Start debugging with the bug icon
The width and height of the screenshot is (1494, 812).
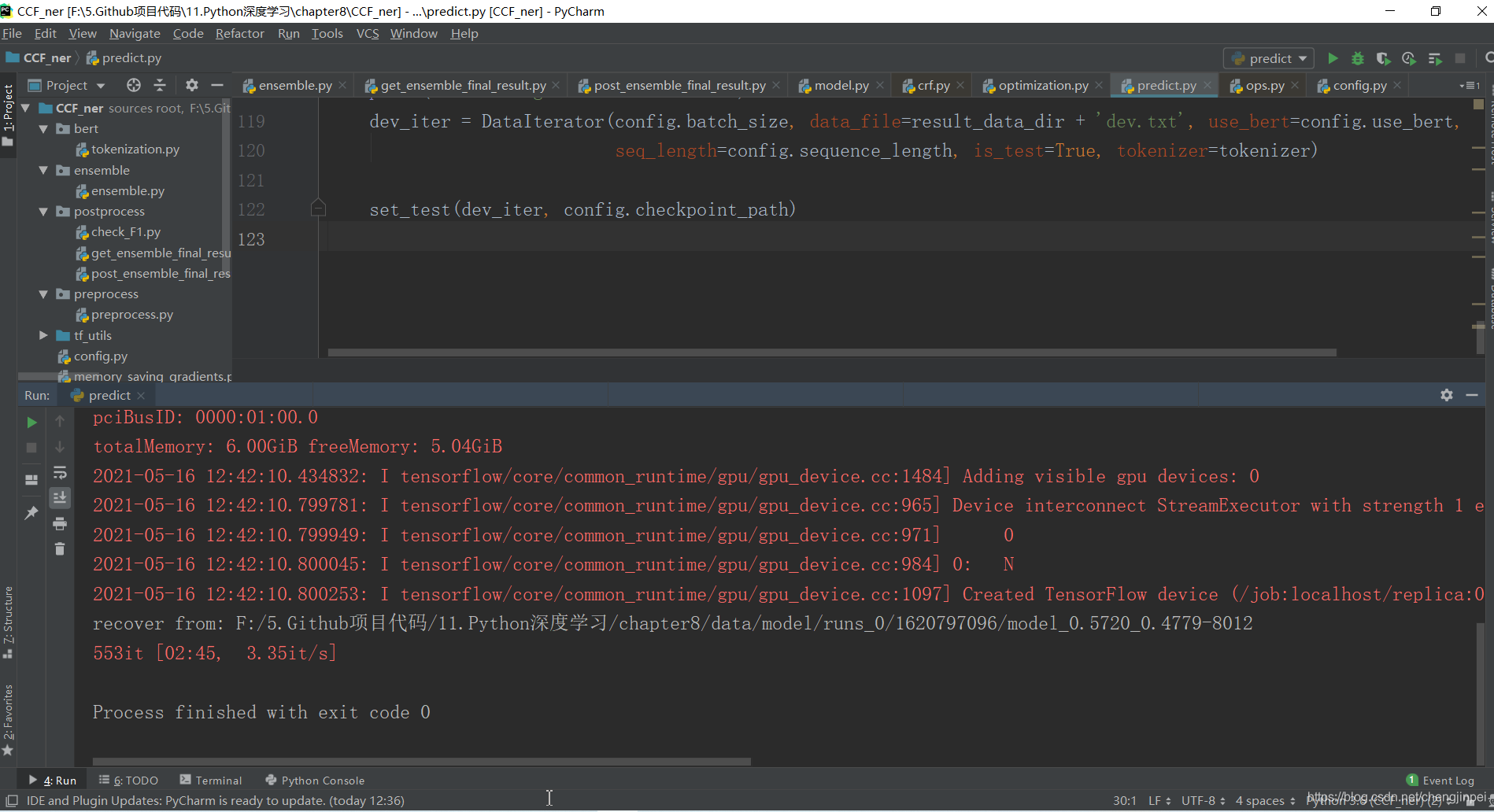(1358, 58)
